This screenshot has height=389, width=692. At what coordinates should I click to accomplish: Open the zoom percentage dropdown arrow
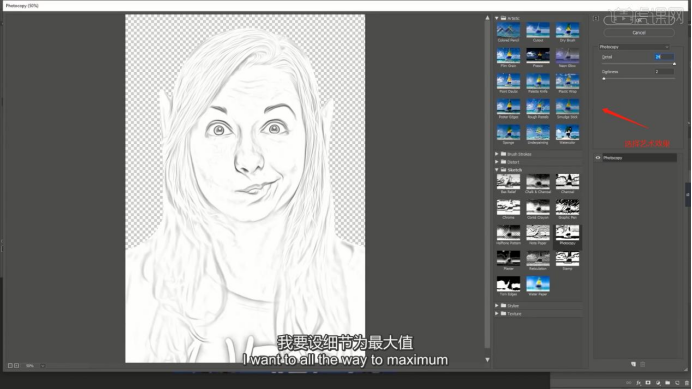point(42,366)
